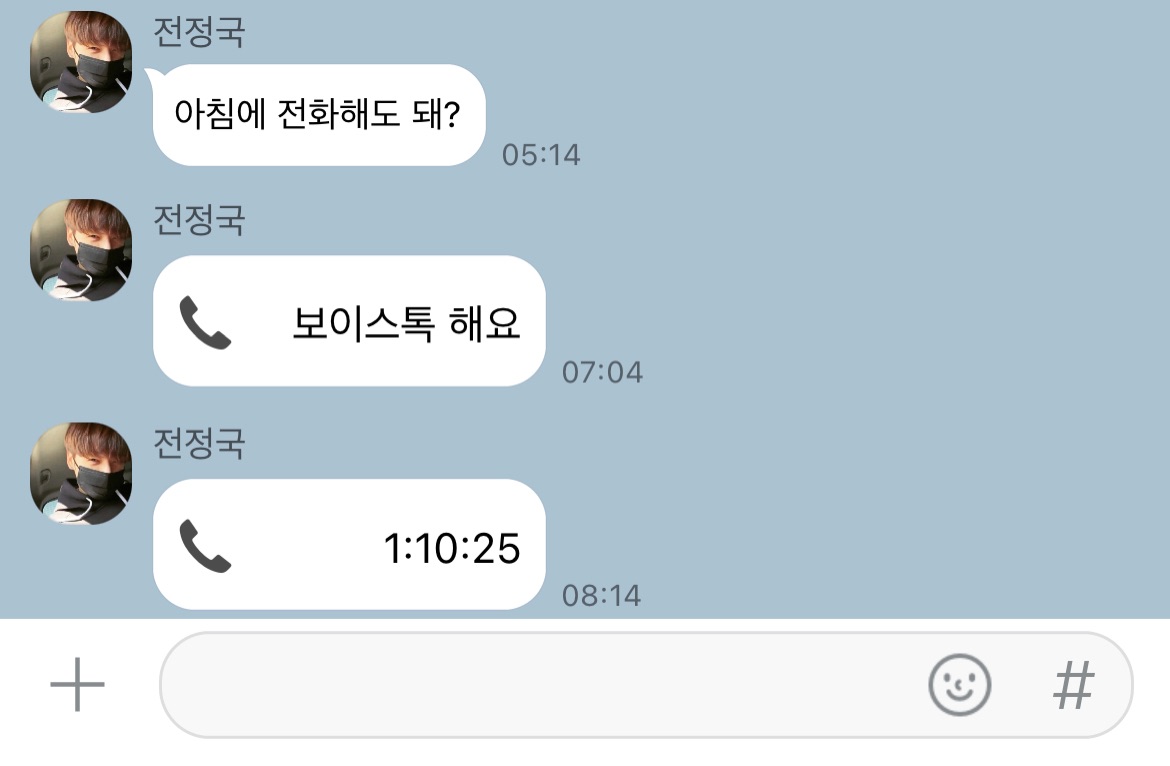The width and height of the screenshot is (1170, 766).
Task: Select the 아침에 전화해도 돼? message bubble
Action: coord(319,115)
